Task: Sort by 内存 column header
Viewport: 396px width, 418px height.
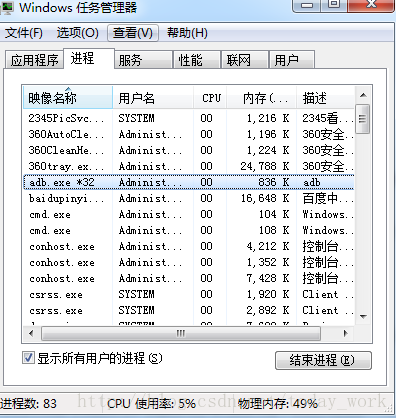Action: pyautogui.click(x=262, y=98)
